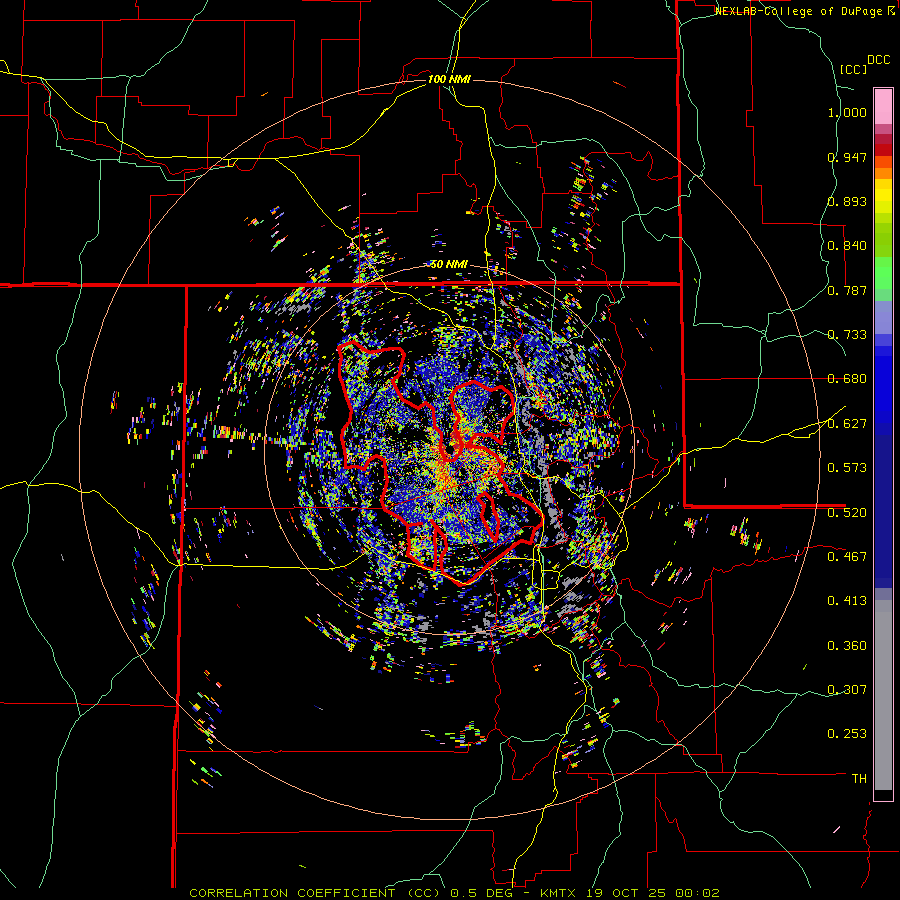This screenshot has width=900, height=900.
Task: Click the Correlation Coefficient KMTX caption at bottom
Action: point(454,893)
